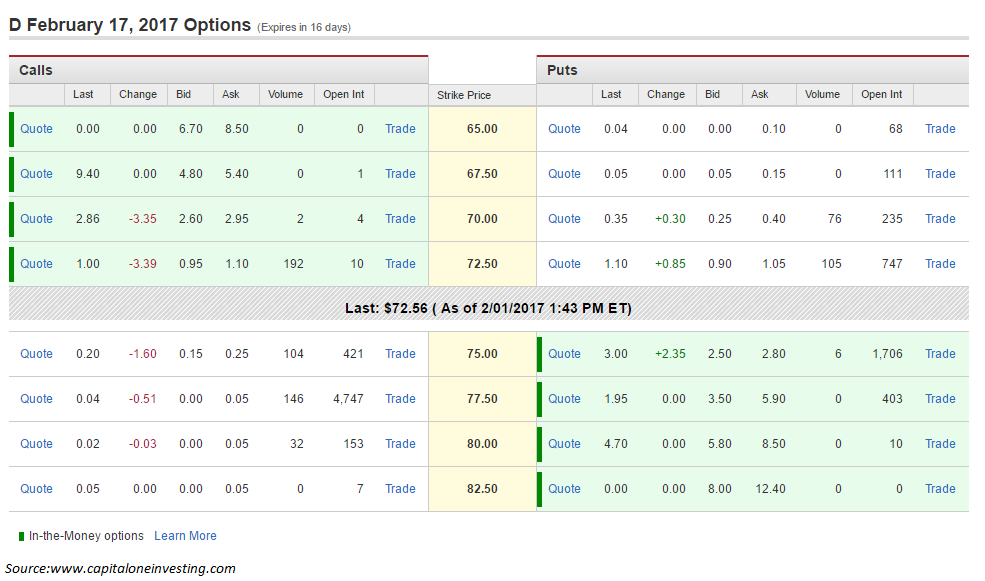Select the 77.50 strike price cell

[x=482, y=399]
